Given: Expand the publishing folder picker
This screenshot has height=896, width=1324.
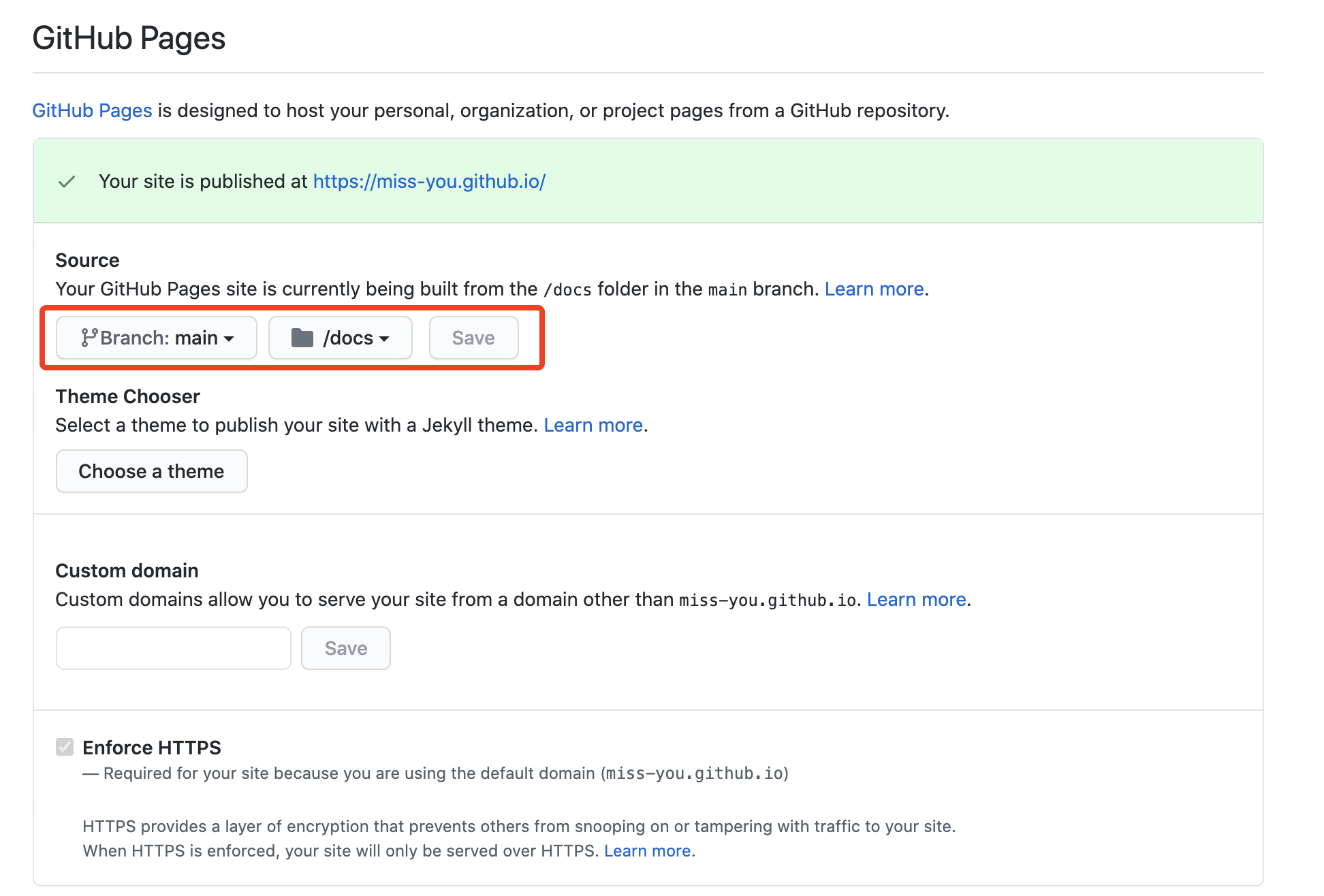Looking at the screenshot, I should 340,337.
